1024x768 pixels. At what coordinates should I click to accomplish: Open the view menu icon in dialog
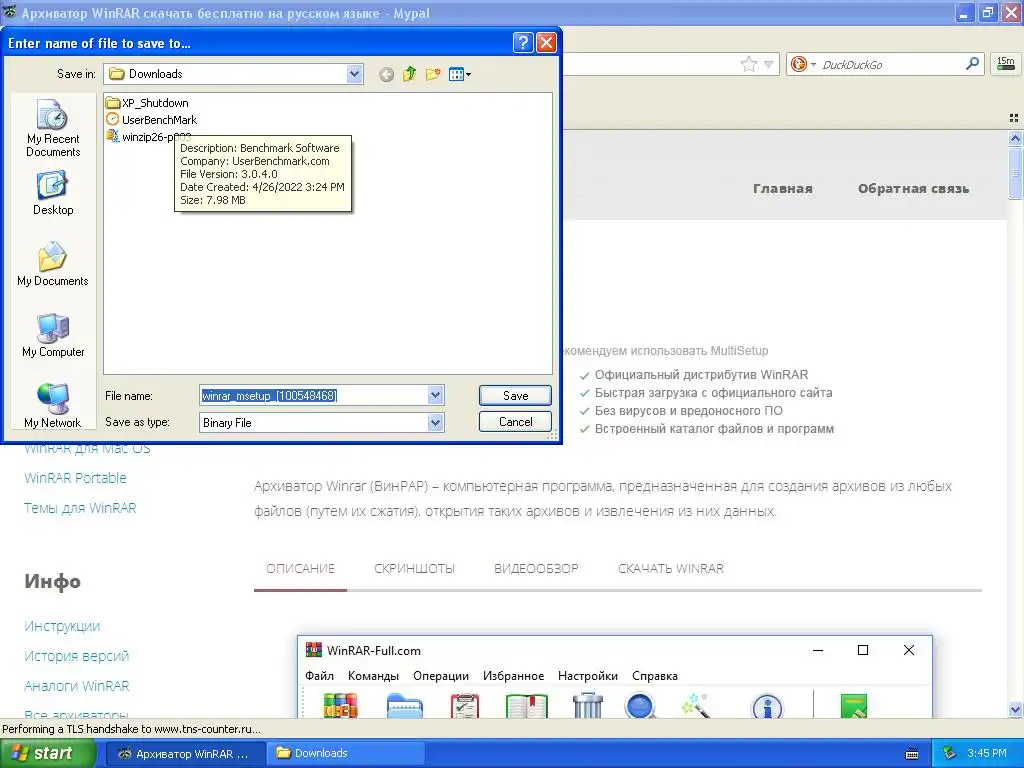click(x=460, y=74)
